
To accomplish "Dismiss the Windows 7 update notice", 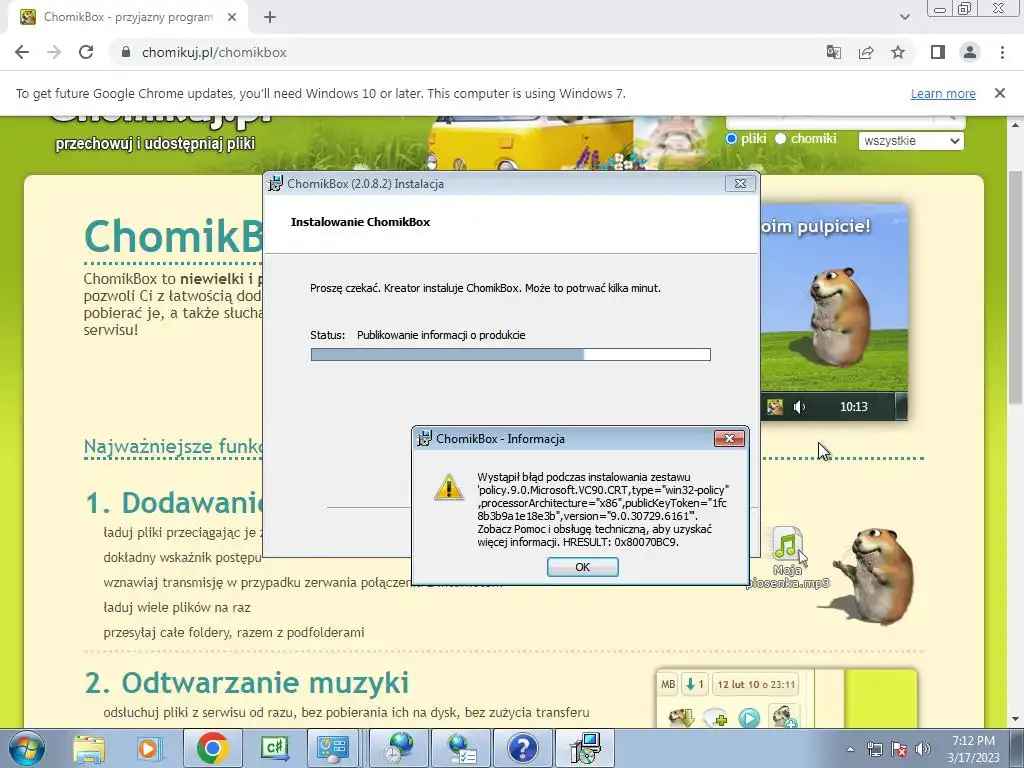I will [x=999, y=93].
